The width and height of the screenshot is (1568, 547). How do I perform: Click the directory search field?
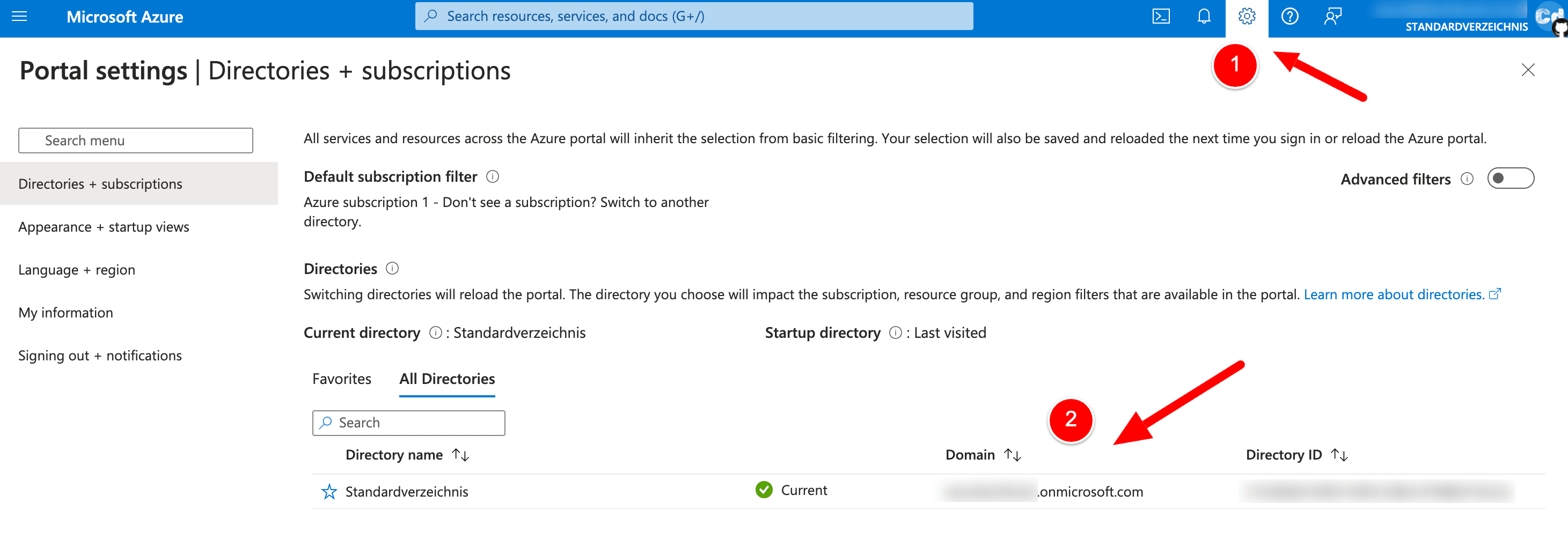(408, 422)
